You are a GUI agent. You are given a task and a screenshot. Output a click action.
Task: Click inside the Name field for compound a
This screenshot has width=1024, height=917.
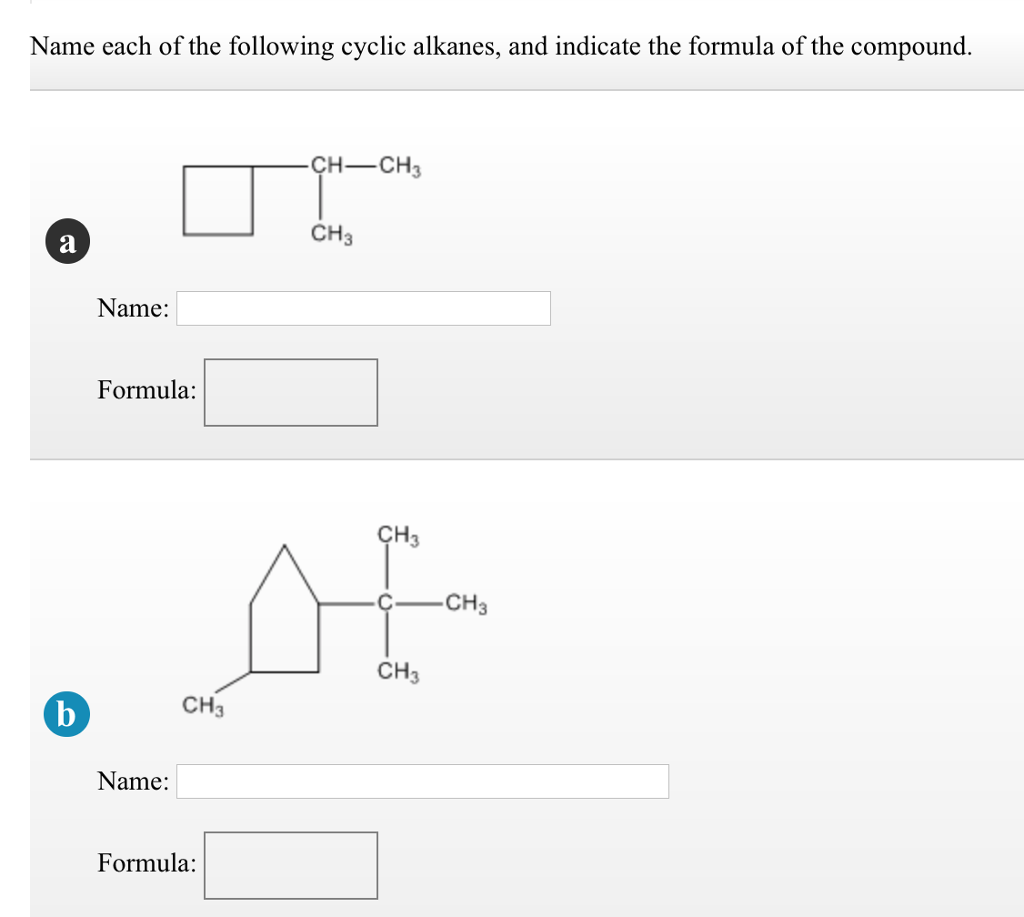363,308
